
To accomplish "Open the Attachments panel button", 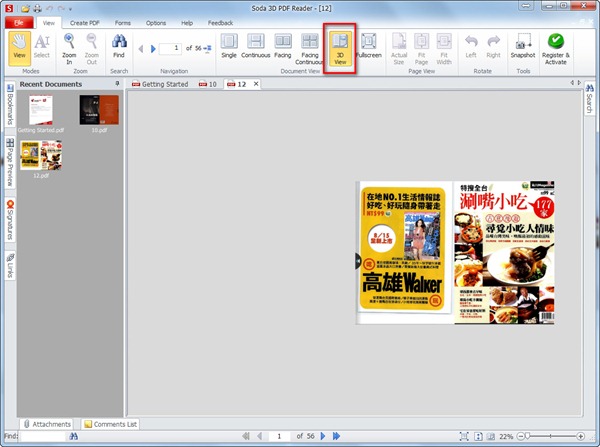I will 46,424.
